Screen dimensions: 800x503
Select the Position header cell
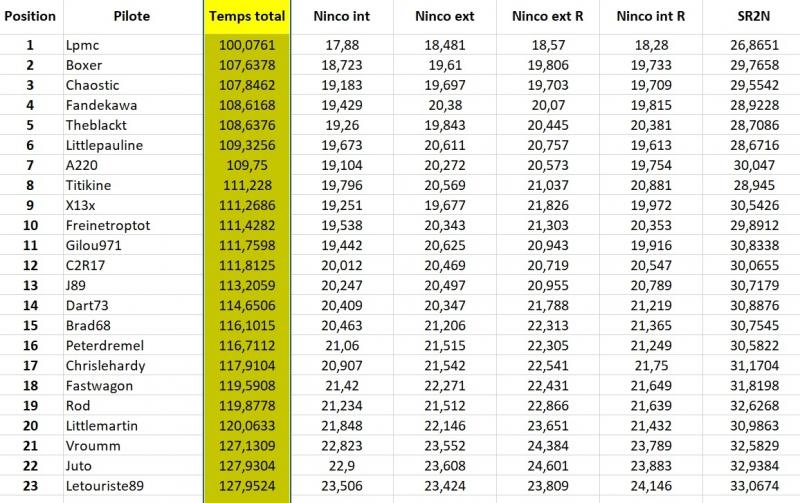click(30, 16)
